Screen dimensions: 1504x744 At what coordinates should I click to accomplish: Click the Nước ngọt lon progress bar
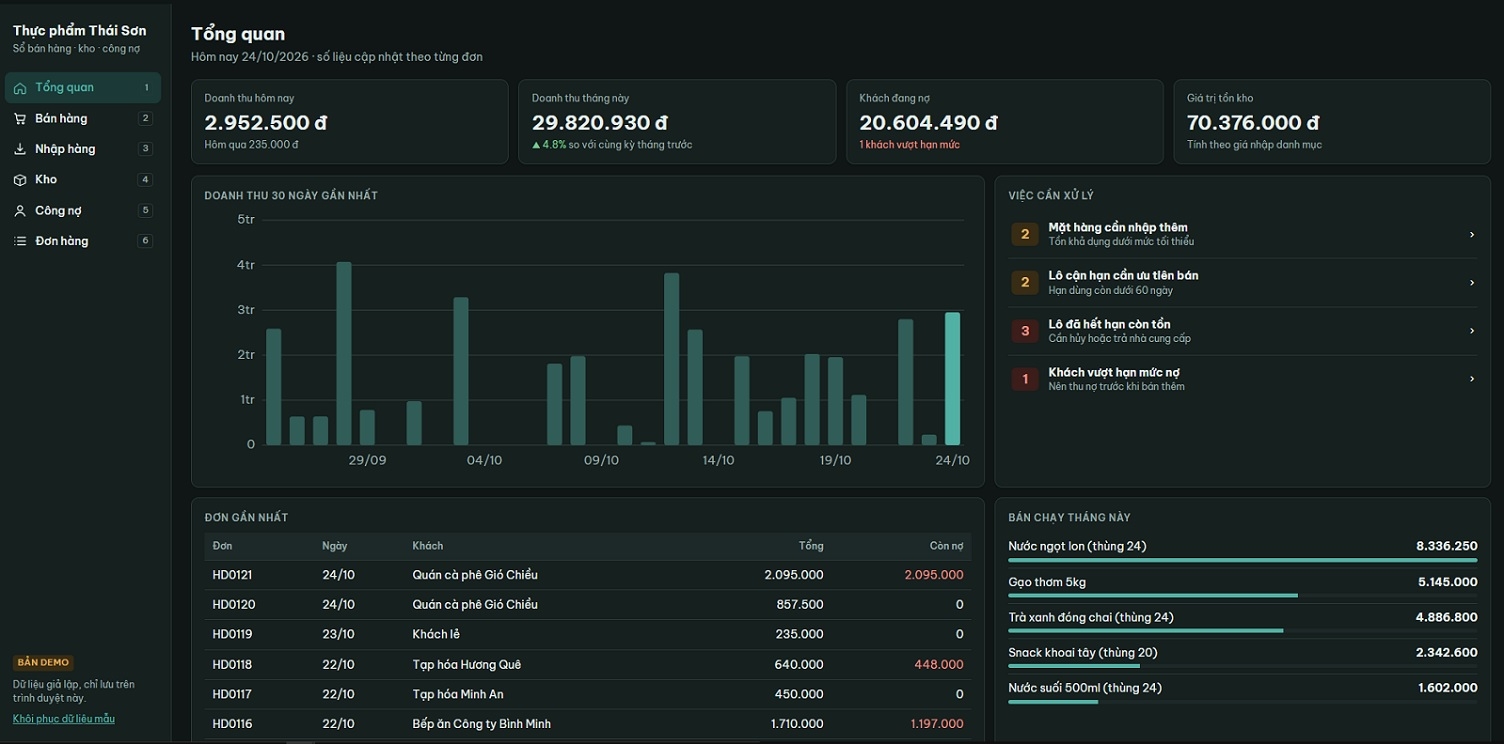click(x=1243, y=560)
